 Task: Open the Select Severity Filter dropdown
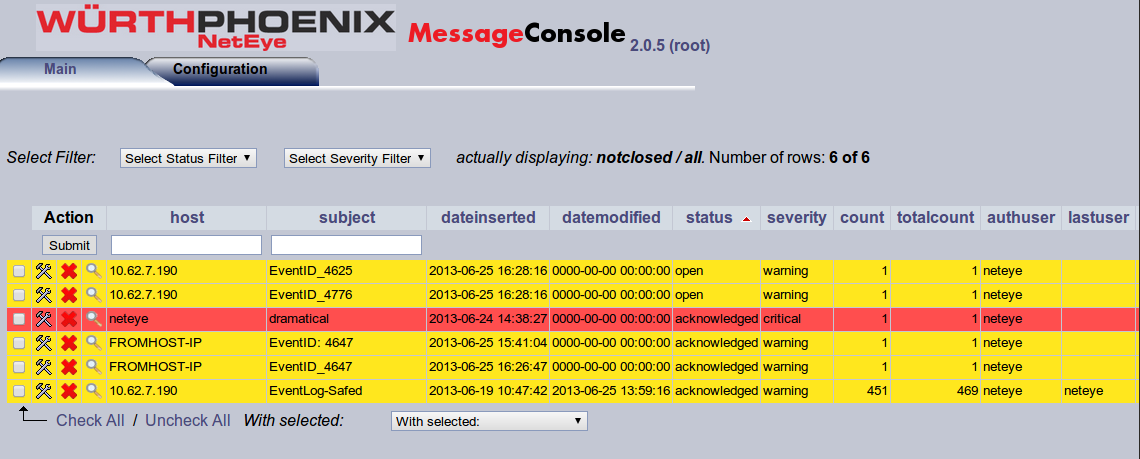point(357,159)
